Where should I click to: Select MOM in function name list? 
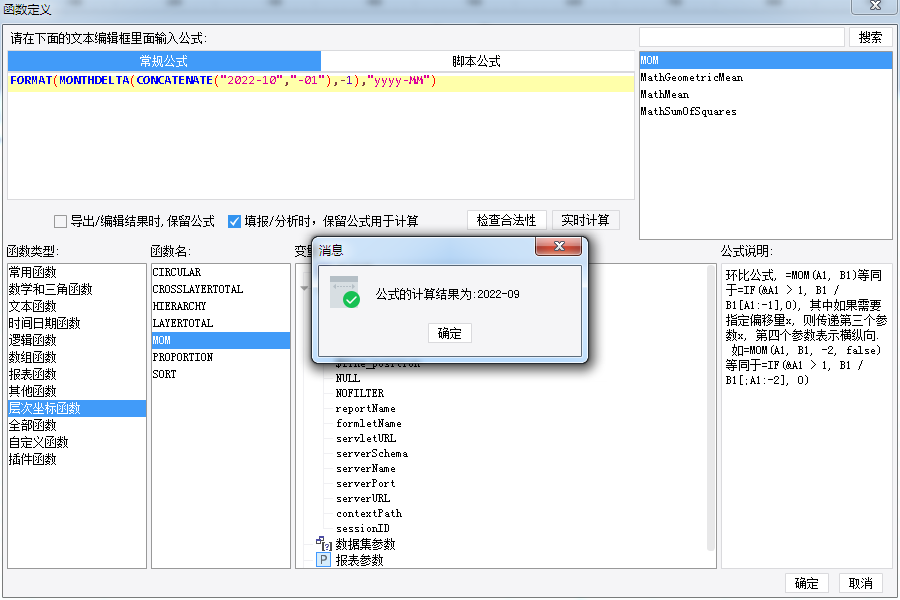(x=221, y=340)
